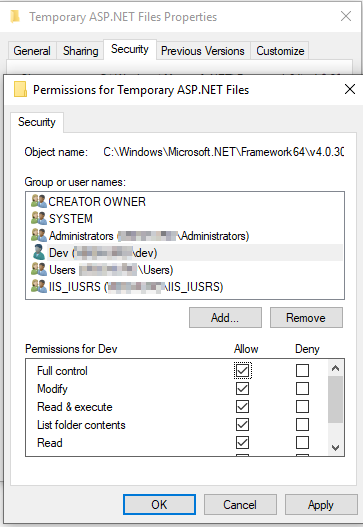The image size is (363, 527).
Task: Toggle Allow checkbox for Read
Action: tap(242, 443)
